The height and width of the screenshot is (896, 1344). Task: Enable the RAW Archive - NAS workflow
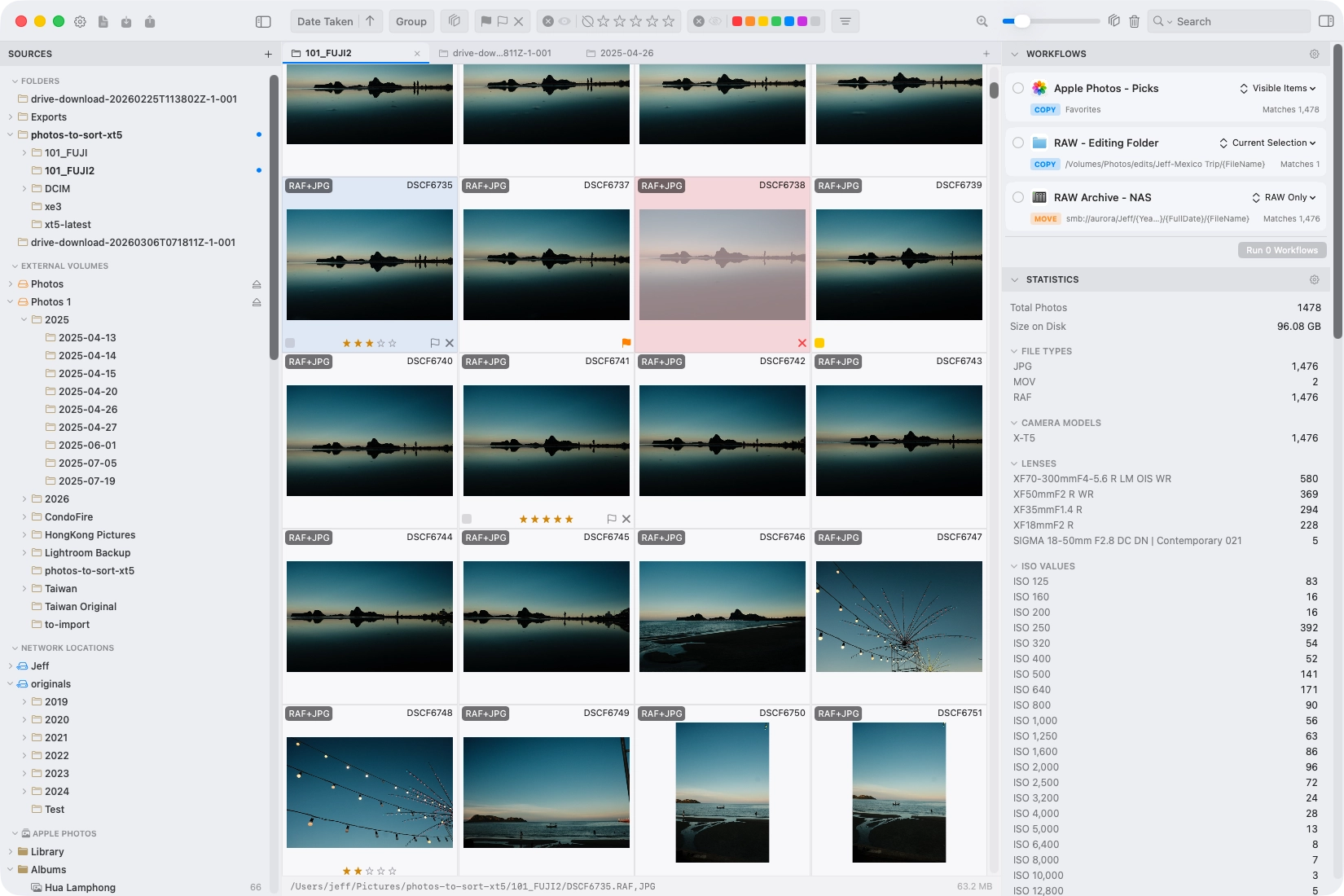point(1018,197)
